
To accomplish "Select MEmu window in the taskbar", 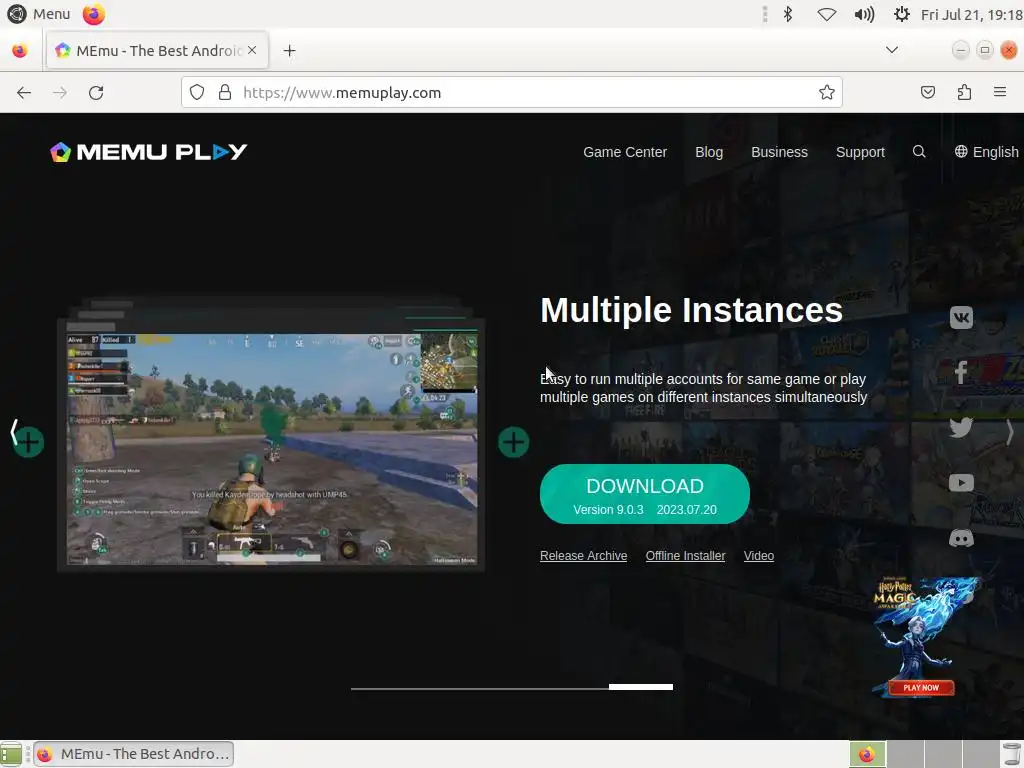I will click(134, 754).
